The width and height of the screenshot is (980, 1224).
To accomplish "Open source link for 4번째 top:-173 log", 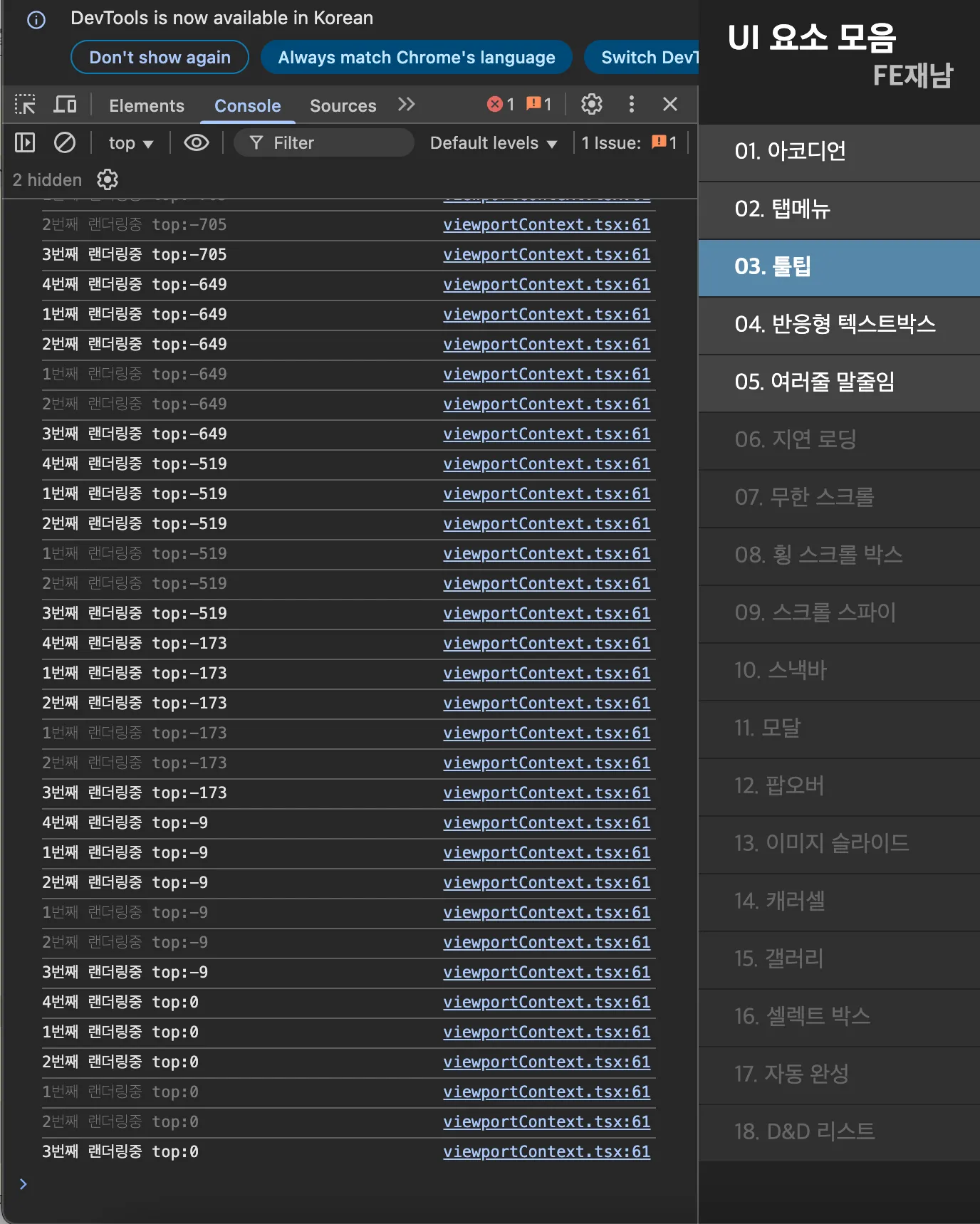I will (x=546, y=643).
